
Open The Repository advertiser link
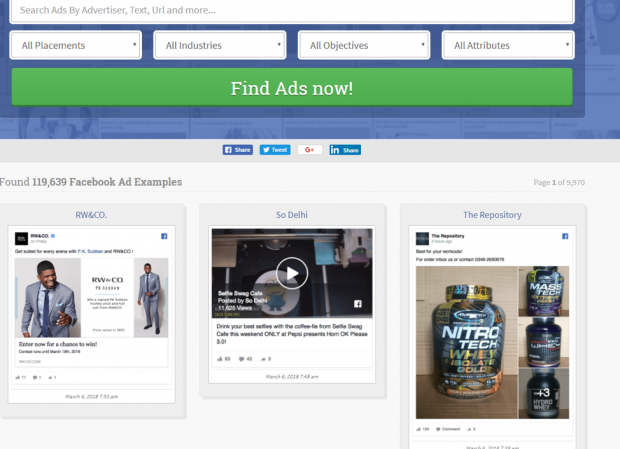492,215
